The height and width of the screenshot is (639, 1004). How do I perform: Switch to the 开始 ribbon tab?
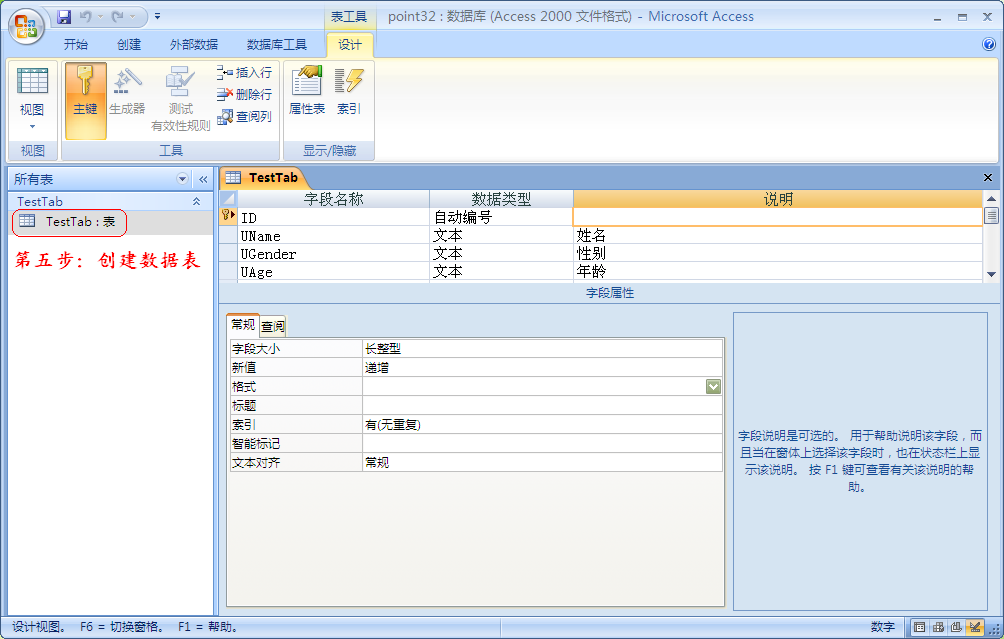[x=76, y=44]
